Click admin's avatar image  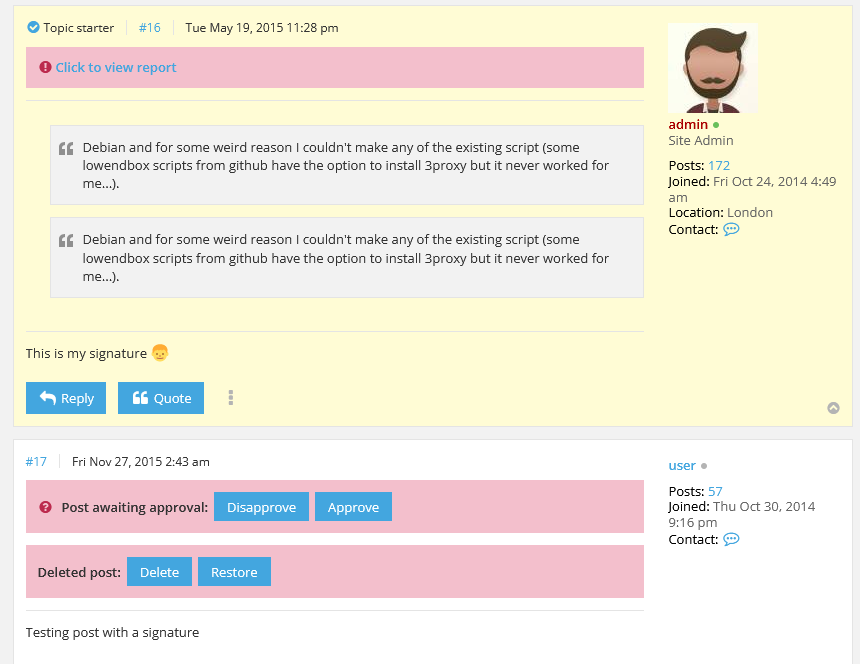coord(712,69)
